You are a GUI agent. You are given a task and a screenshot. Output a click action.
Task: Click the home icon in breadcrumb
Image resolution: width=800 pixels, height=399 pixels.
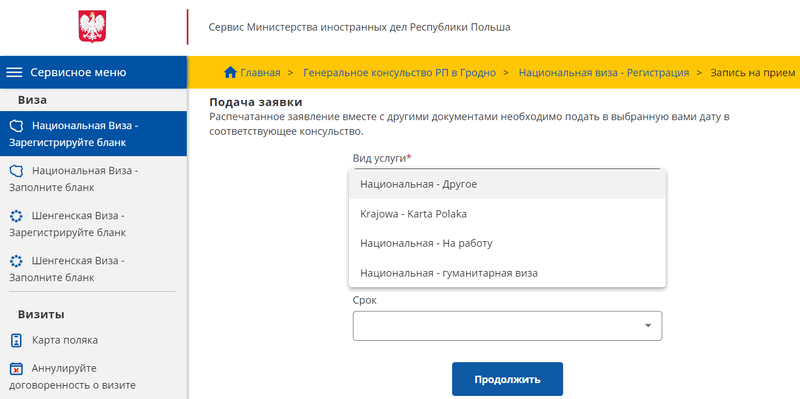tap(230, 72)
